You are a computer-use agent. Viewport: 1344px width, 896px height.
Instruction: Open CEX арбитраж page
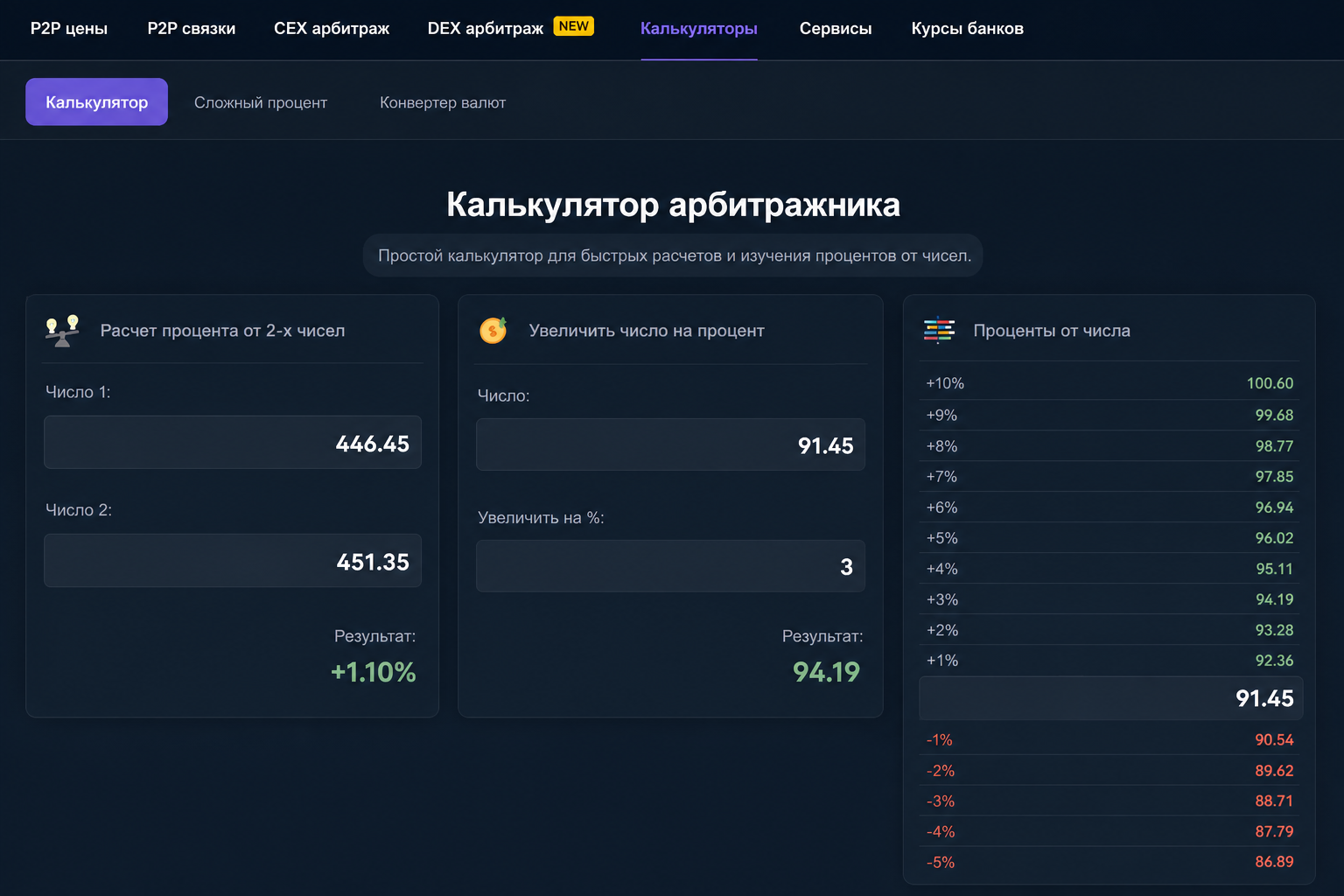pos(332,28)
